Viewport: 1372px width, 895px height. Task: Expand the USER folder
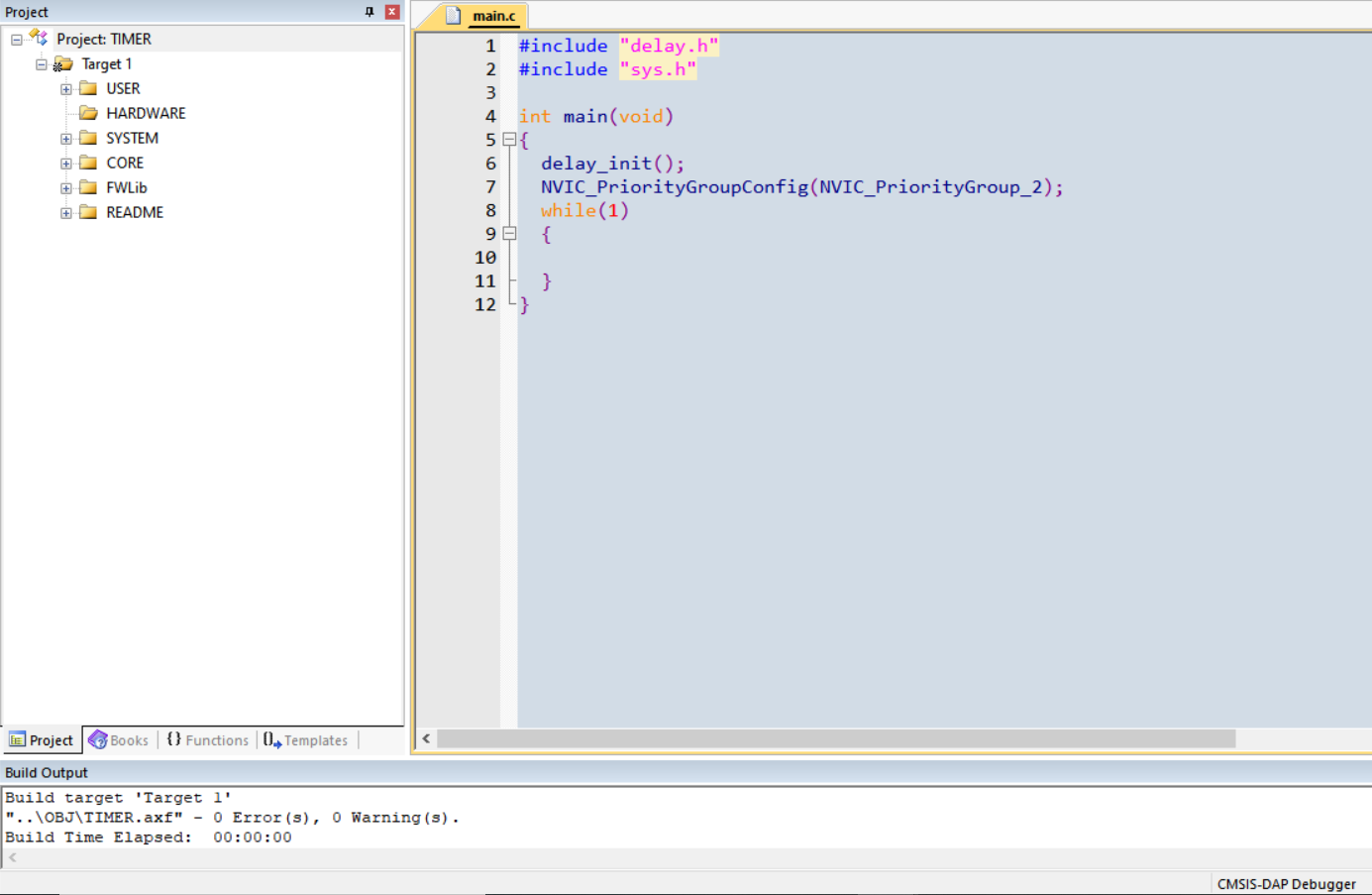tap(66, 89)
